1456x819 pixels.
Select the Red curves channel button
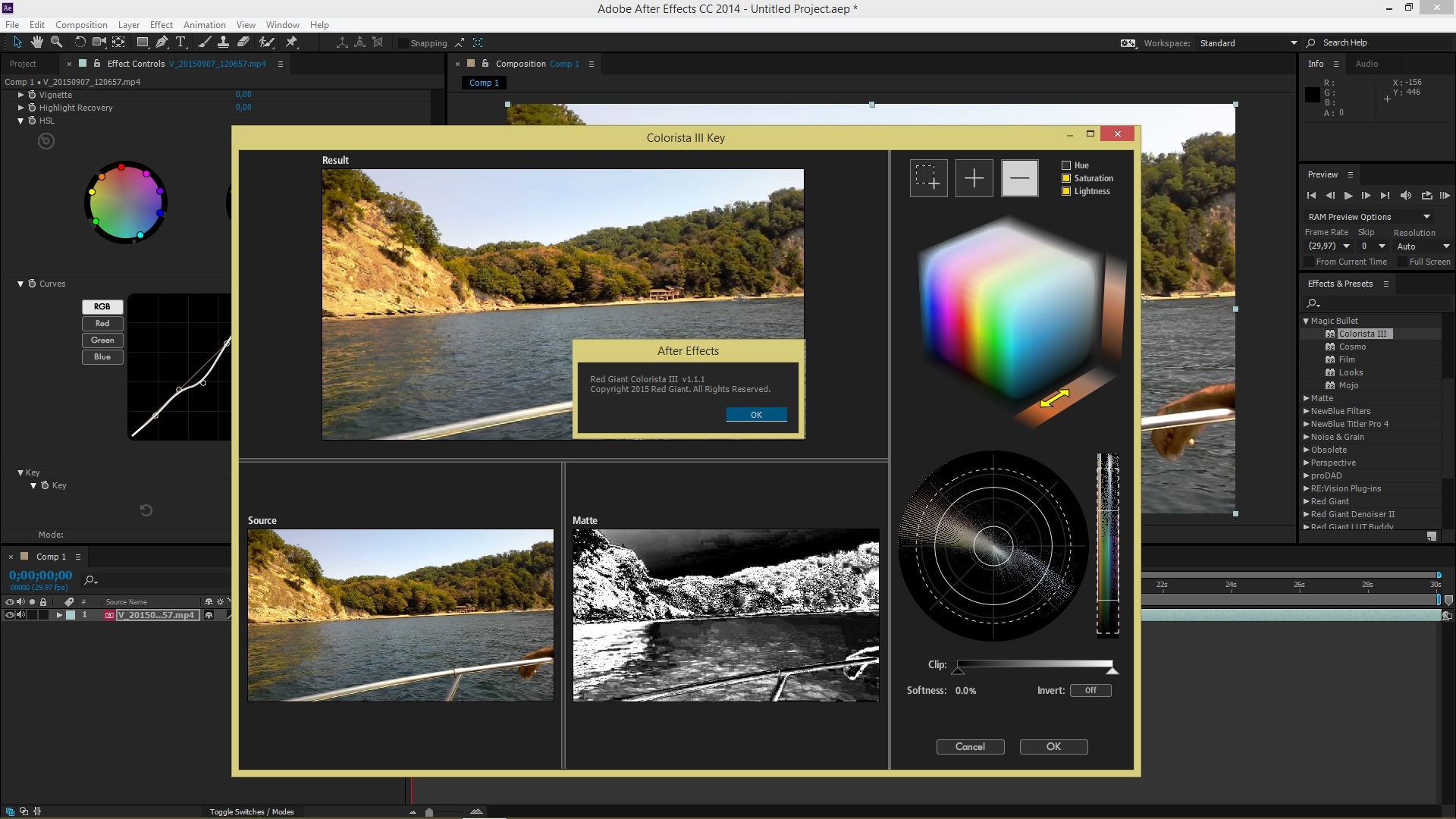point(102,323)
